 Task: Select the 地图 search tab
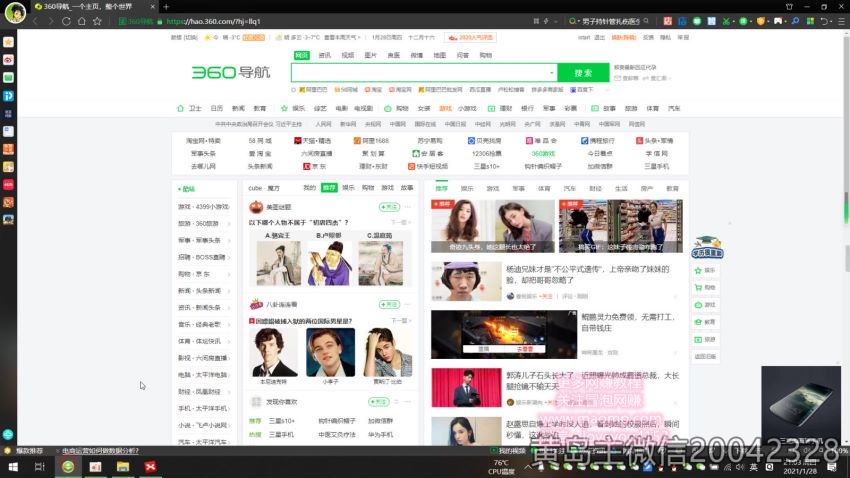[x=440, y=55]
